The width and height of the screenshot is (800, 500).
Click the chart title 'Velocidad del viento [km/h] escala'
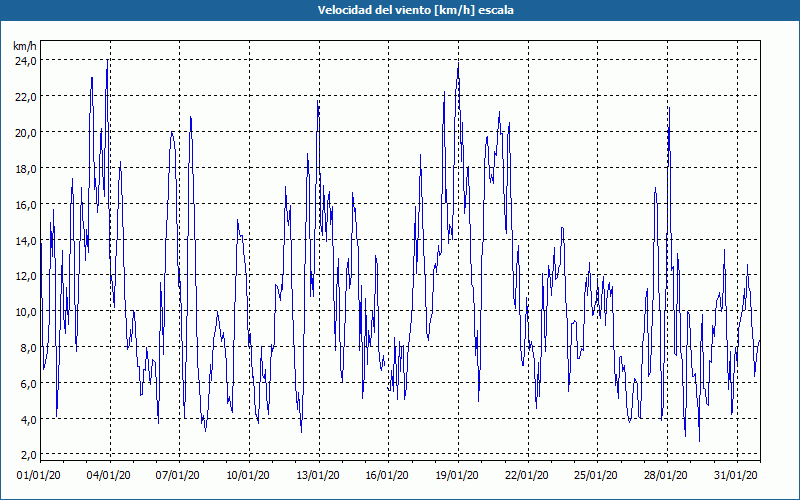416,10
